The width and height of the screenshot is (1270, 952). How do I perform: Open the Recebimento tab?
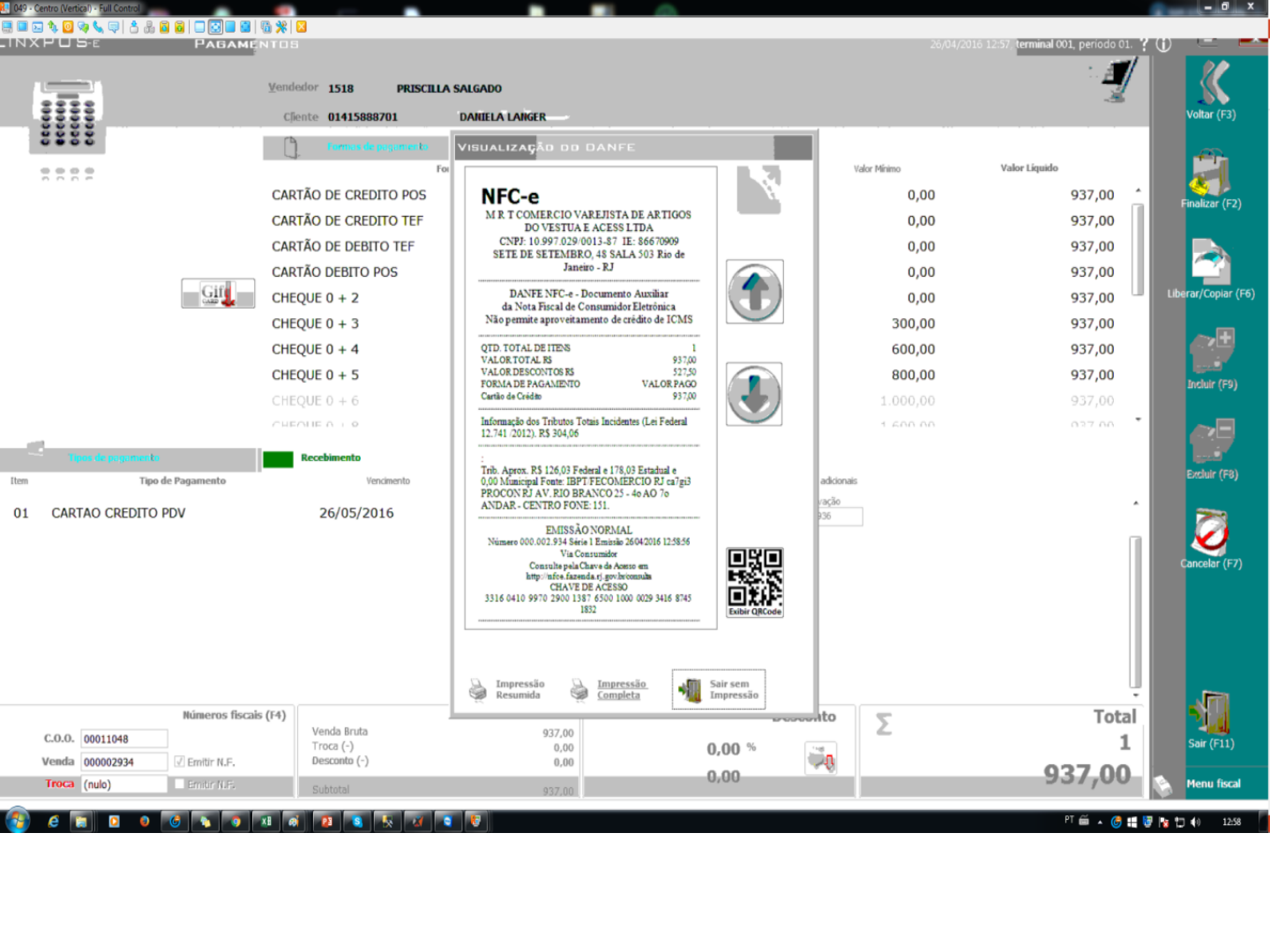click(331, 457)
